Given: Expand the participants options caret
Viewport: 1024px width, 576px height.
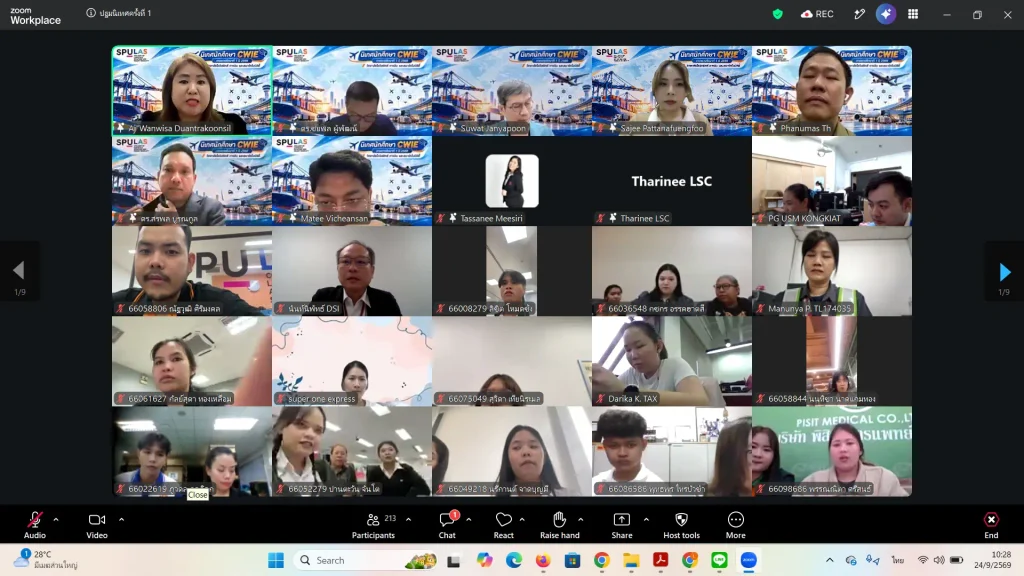Looking at the screenshot, I should (x=409, y=520).
